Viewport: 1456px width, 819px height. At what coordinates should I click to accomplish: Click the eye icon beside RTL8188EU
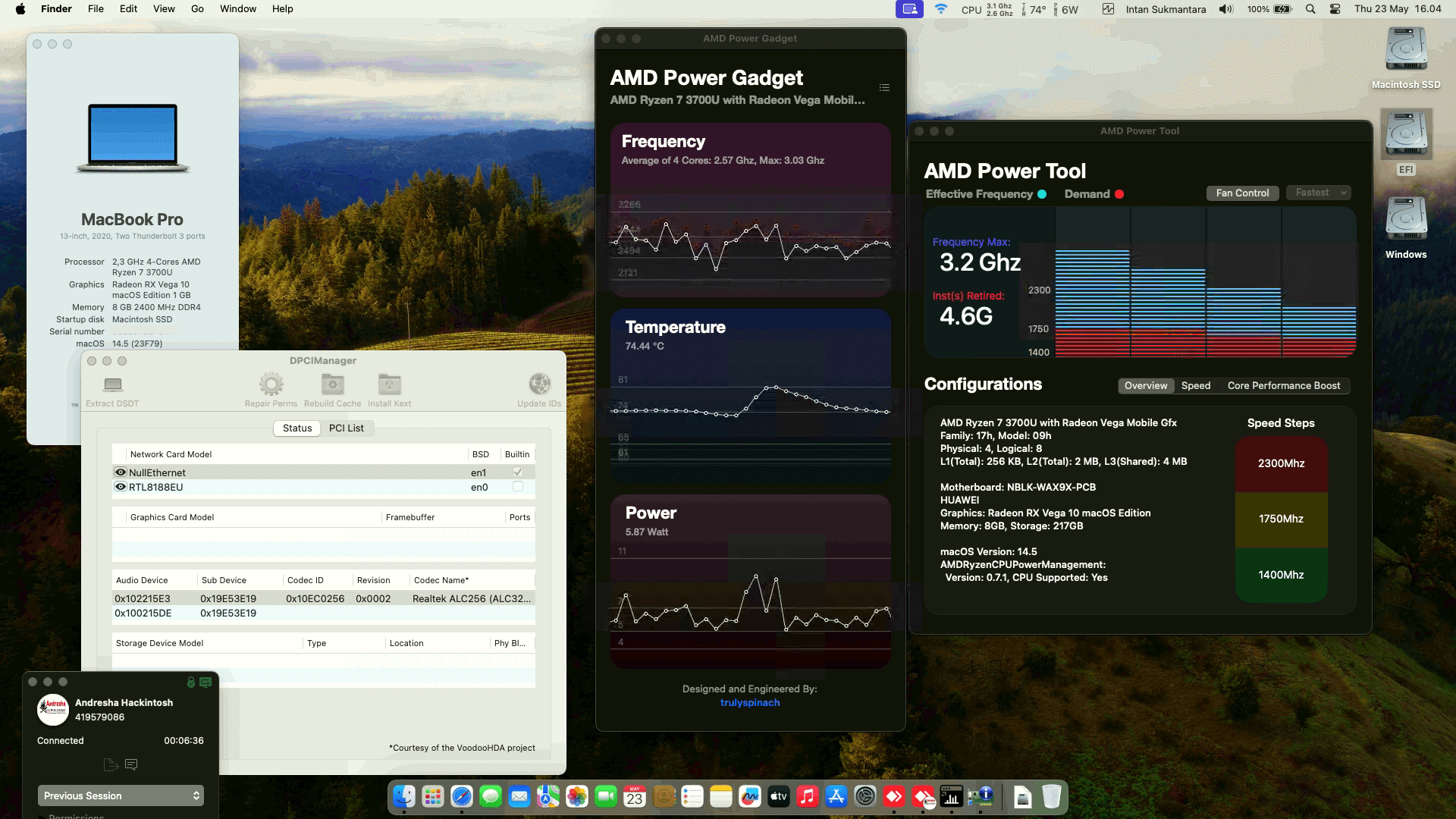(x=120, y=487)
